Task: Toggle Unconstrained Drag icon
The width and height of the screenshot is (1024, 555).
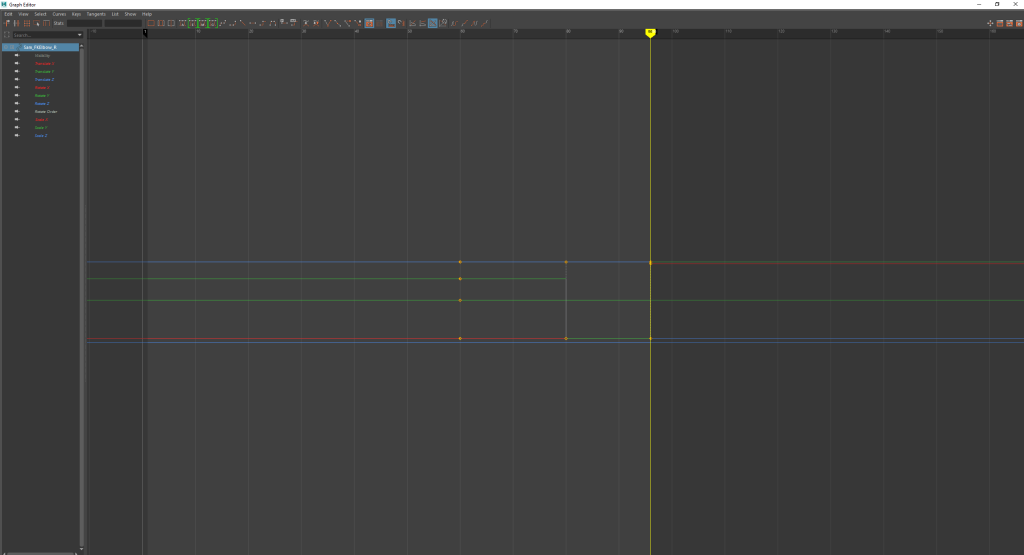Action: point(990,23)
